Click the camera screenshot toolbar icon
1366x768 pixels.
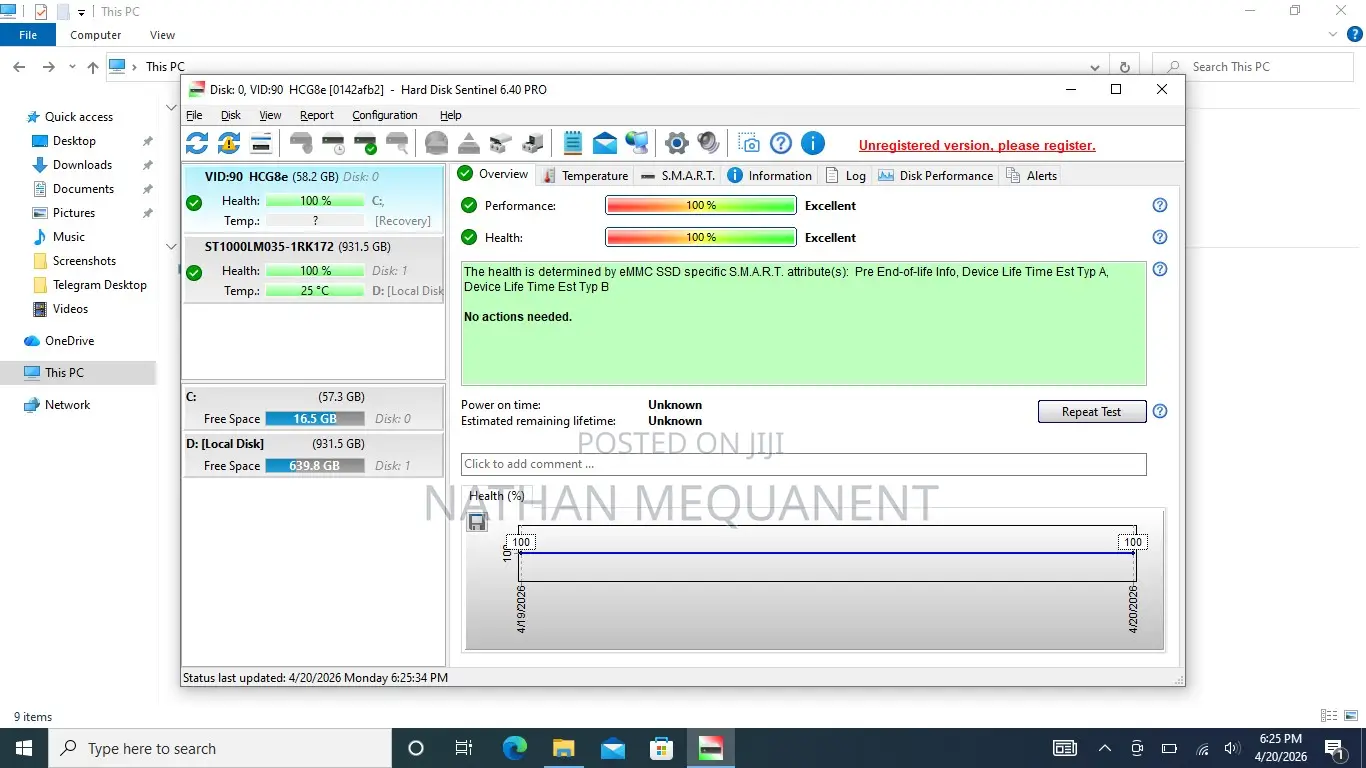coord(748,143)
